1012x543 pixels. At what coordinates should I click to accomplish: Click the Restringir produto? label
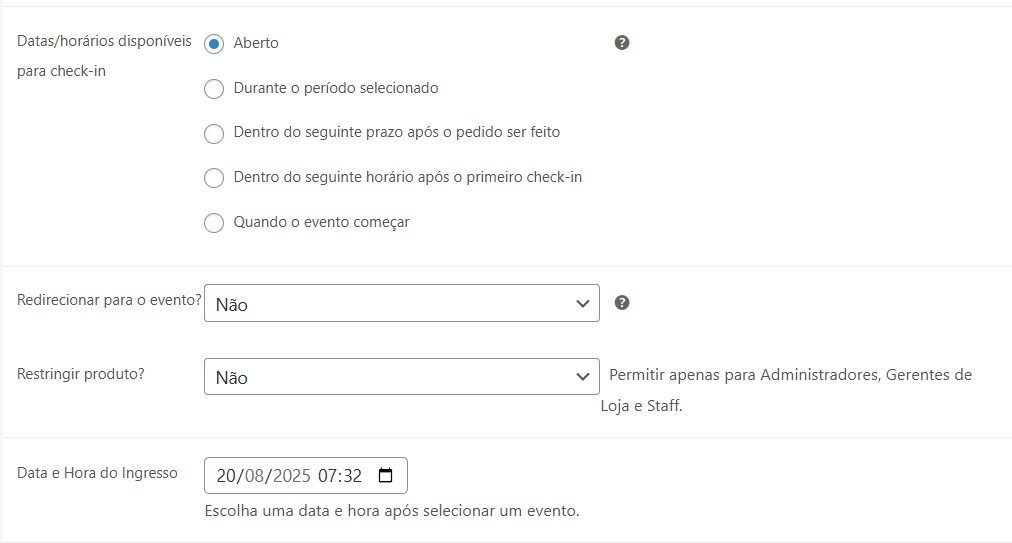tap(82, 374)
